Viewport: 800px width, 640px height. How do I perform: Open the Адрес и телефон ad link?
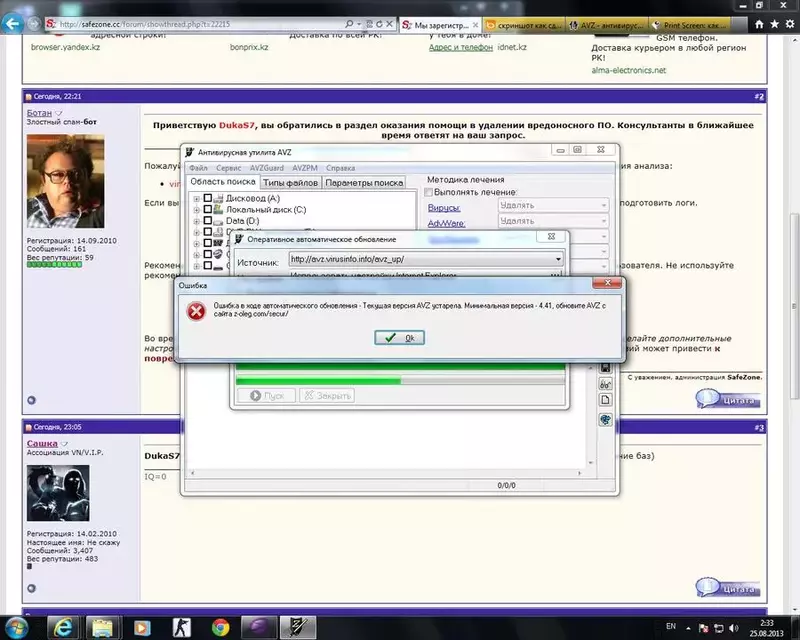[461, 47]
